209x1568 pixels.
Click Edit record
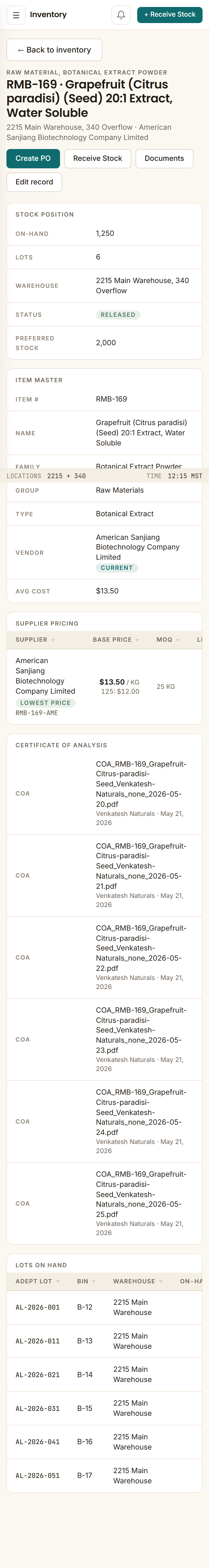coord(34,182)
